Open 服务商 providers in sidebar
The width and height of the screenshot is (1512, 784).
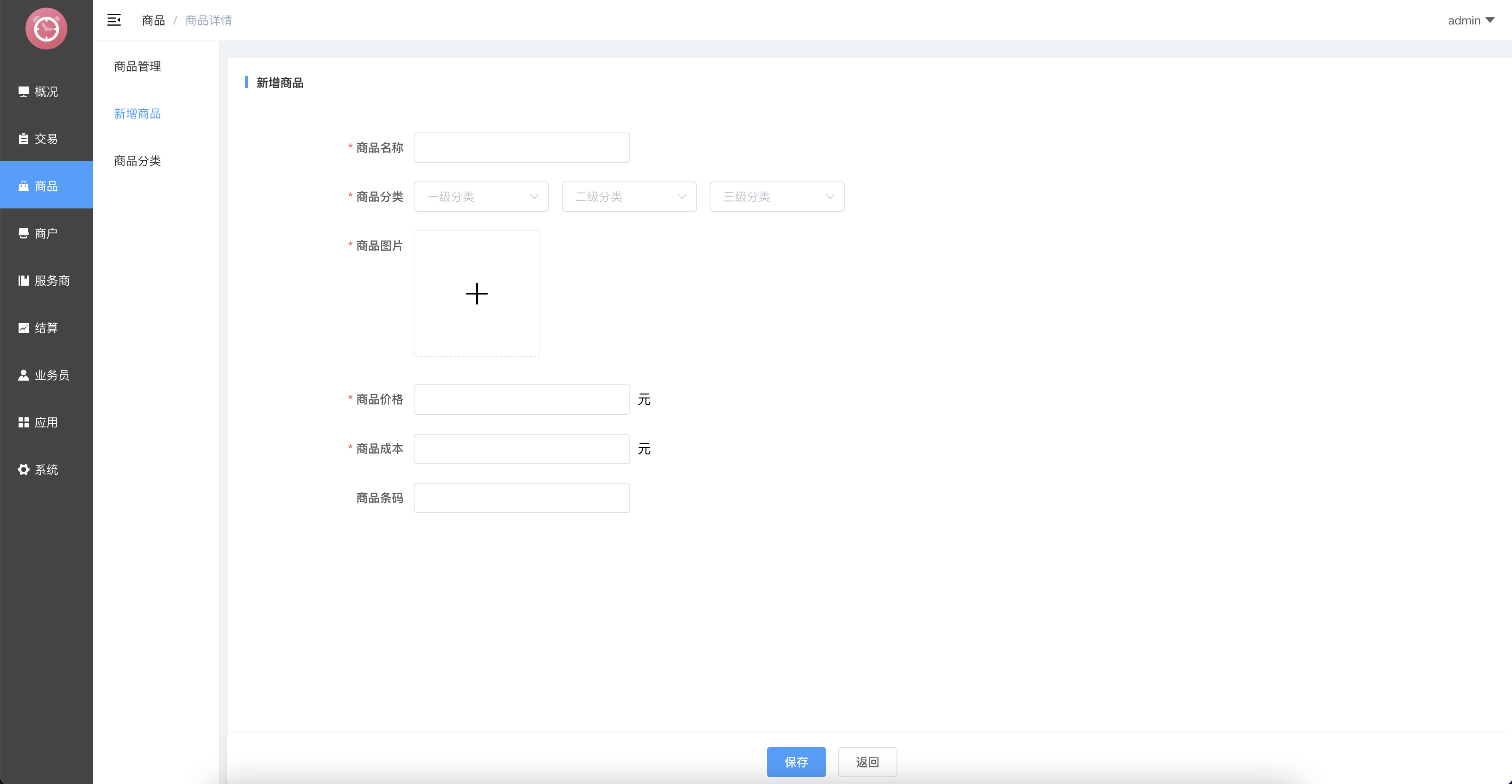[x=51, y=281]
